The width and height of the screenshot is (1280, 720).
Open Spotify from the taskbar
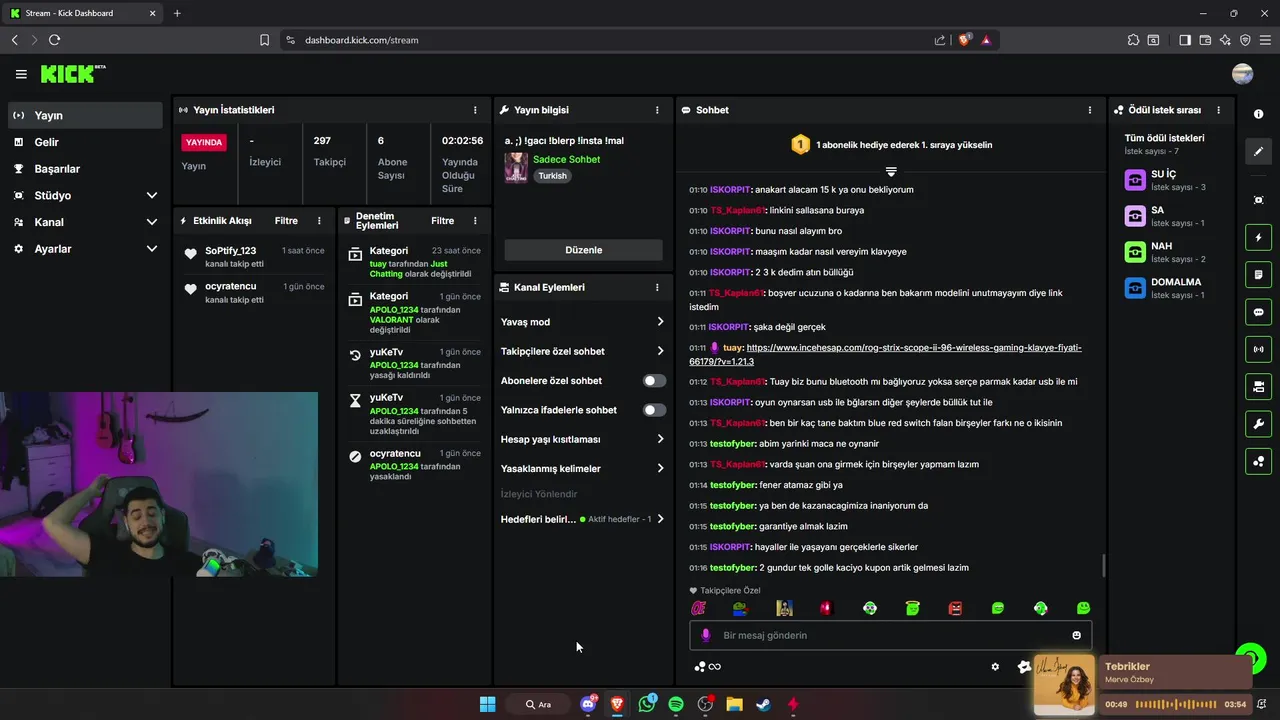pyautogui.click(x=676, y=704)
